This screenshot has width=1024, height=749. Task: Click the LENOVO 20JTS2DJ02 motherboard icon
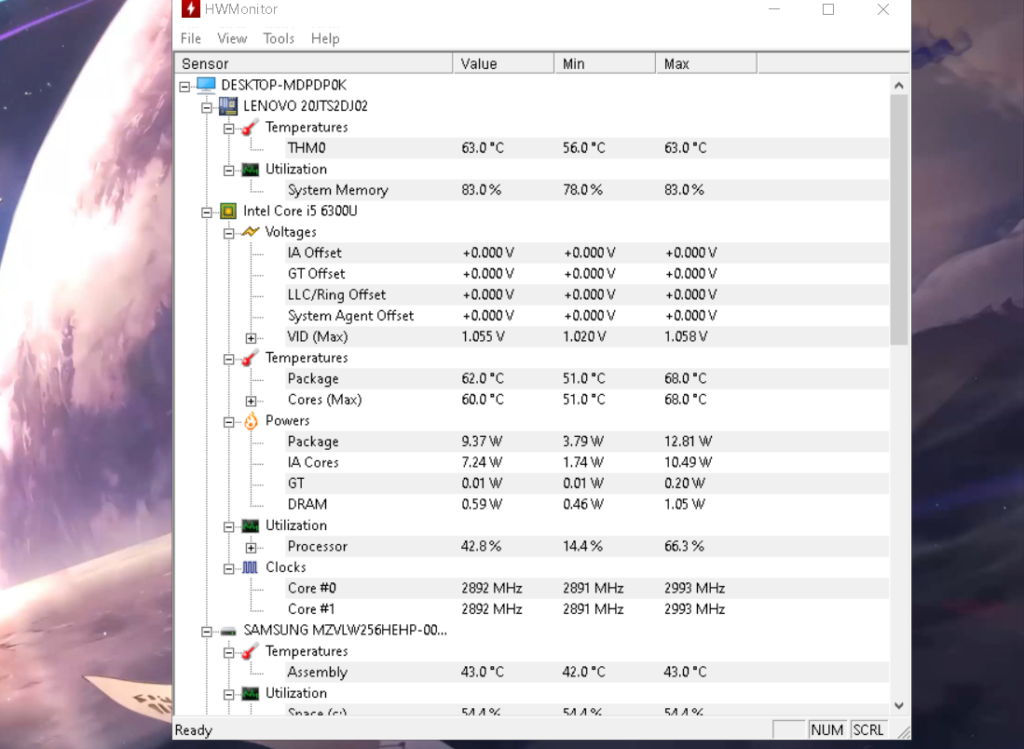(x=228, y=106)
